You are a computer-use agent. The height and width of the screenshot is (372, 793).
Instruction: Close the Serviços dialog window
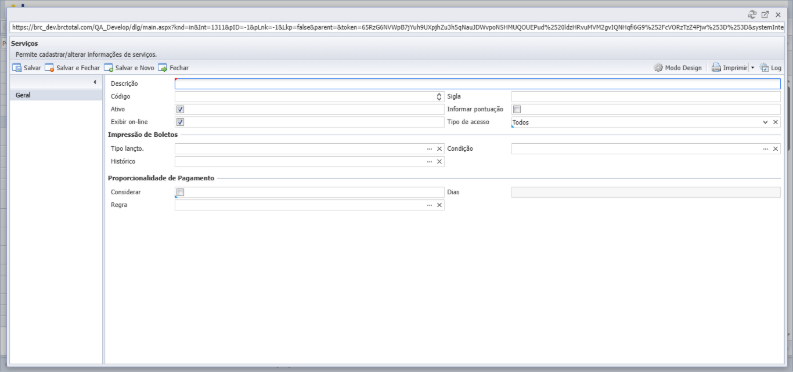tap(778, 15)
